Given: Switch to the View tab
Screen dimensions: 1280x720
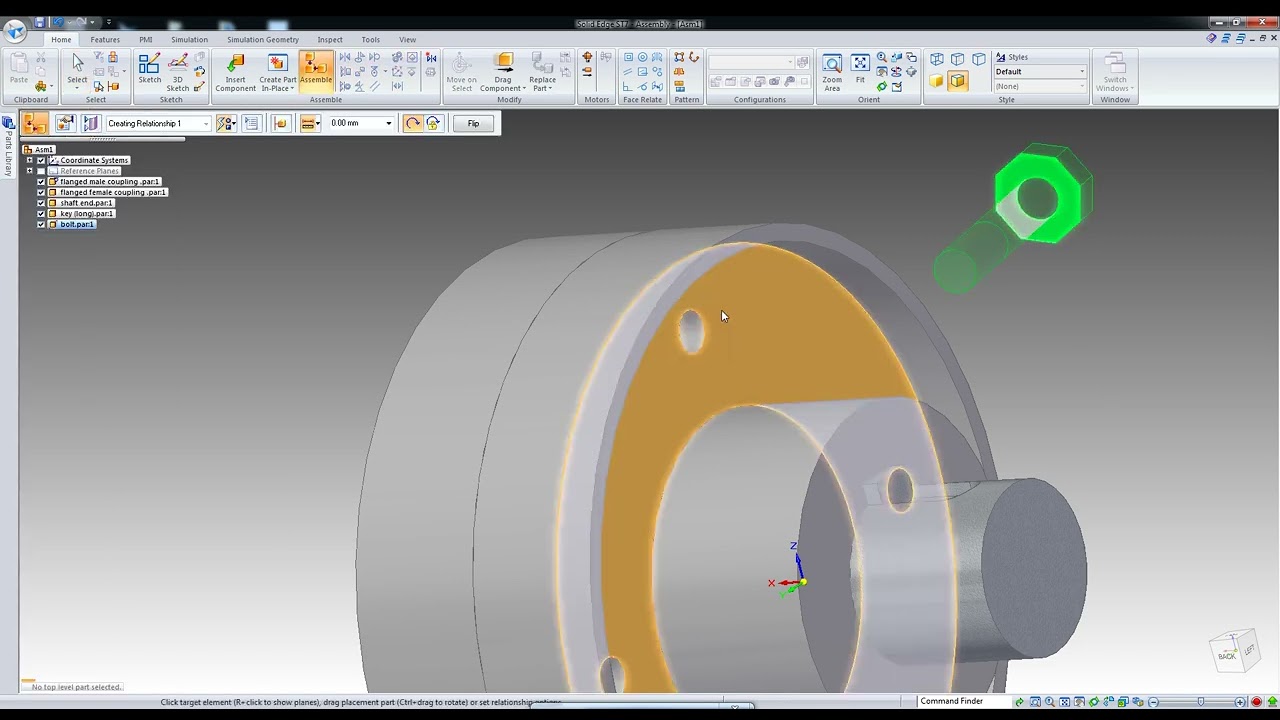Looking at the screenshot, I should (407, 40).
